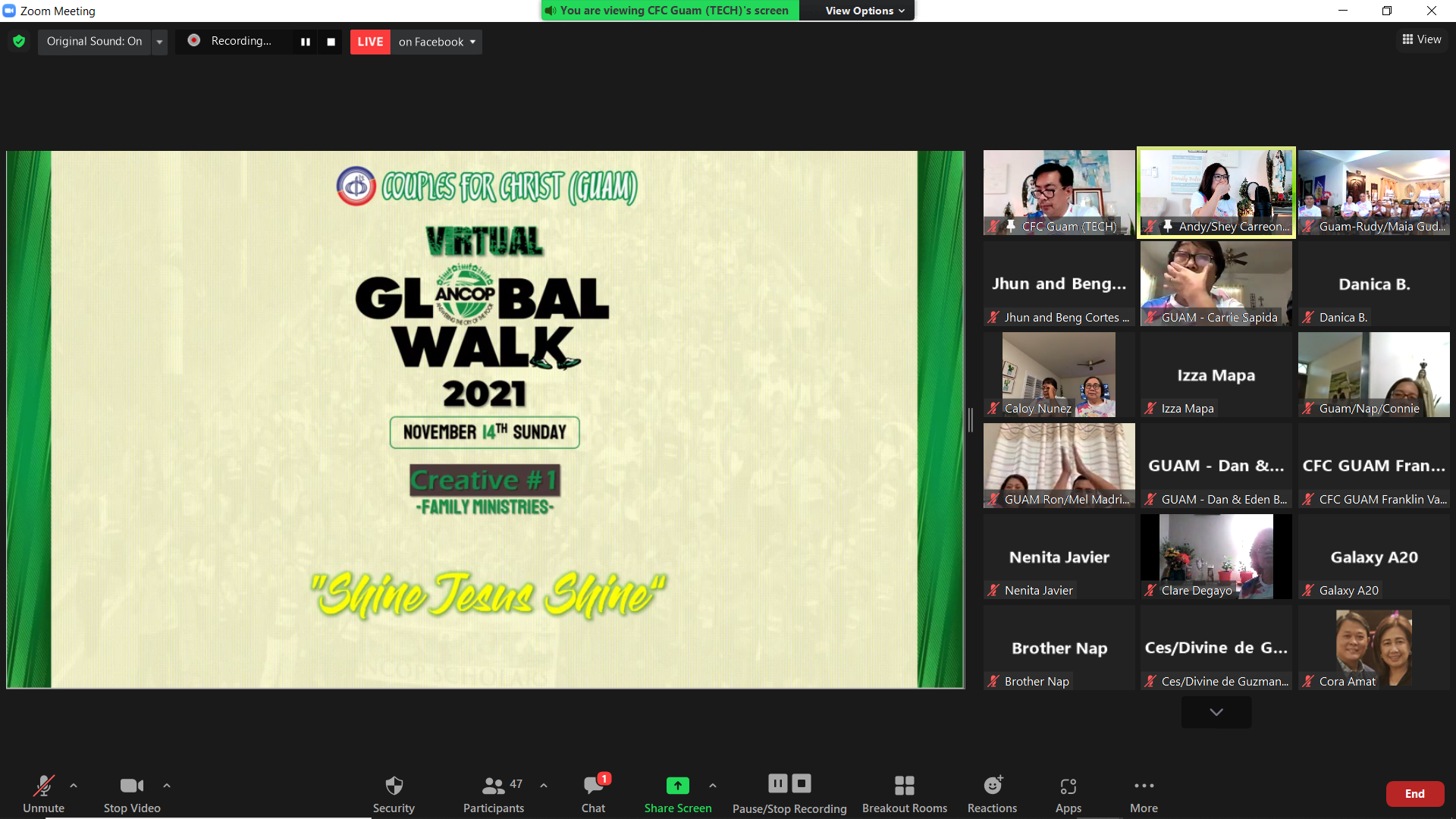
Task: Click stop icon in Pause/Stop Recording
Action: pos(802,783)
